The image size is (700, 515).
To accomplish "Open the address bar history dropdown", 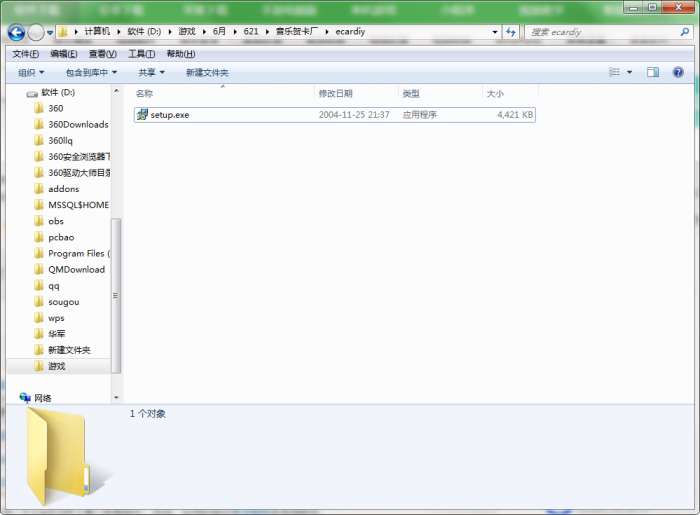I will click(x=495, y=32).
